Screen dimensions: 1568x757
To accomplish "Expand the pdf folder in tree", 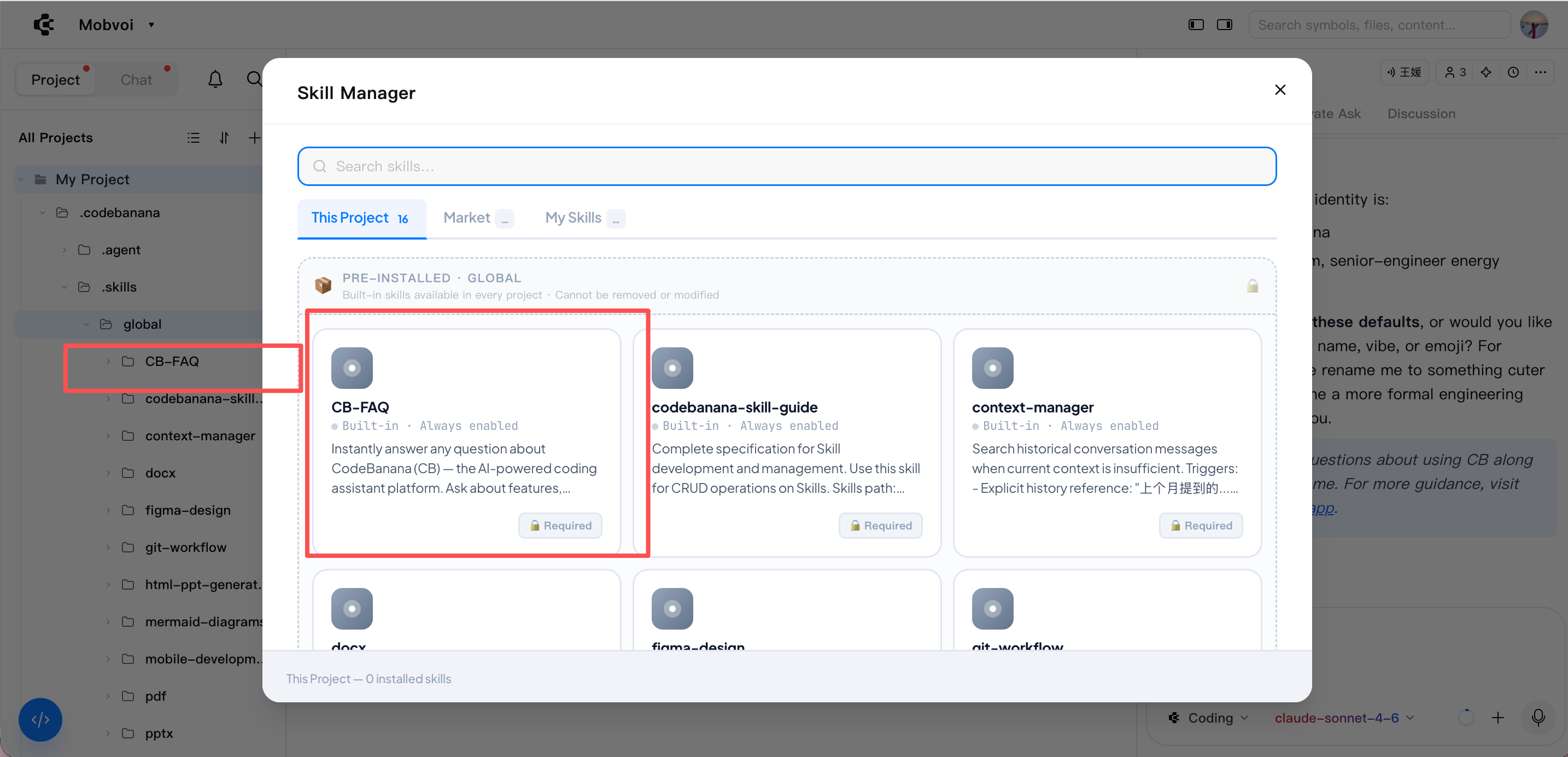I will [108, 696].
